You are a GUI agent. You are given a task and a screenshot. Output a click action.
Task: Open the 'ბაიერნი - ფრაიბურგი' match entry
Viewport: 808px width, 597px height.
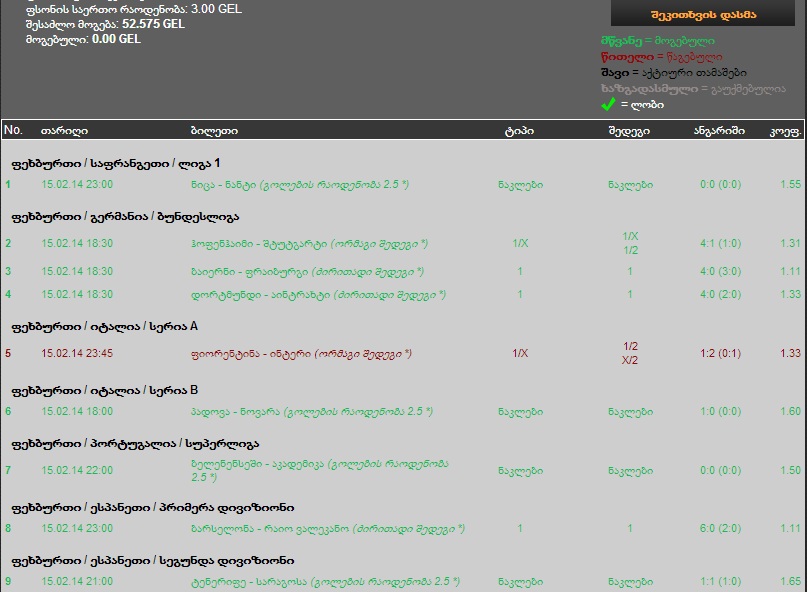click(x=307, y=271)
